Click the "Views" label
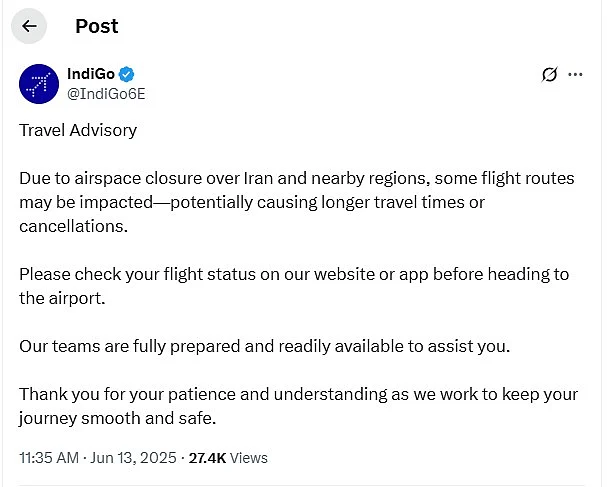 249,458
